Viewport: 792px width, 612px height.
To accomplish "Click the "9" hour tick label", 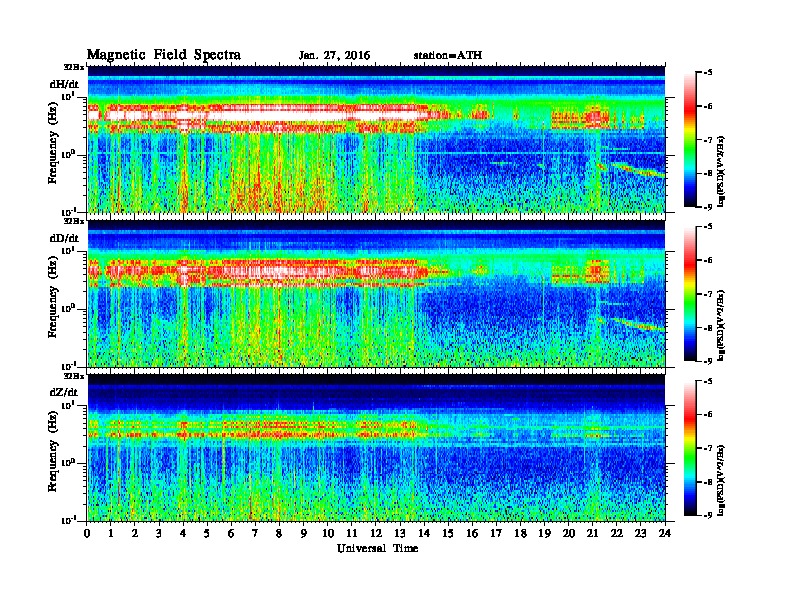I will (x=304, y=533).
